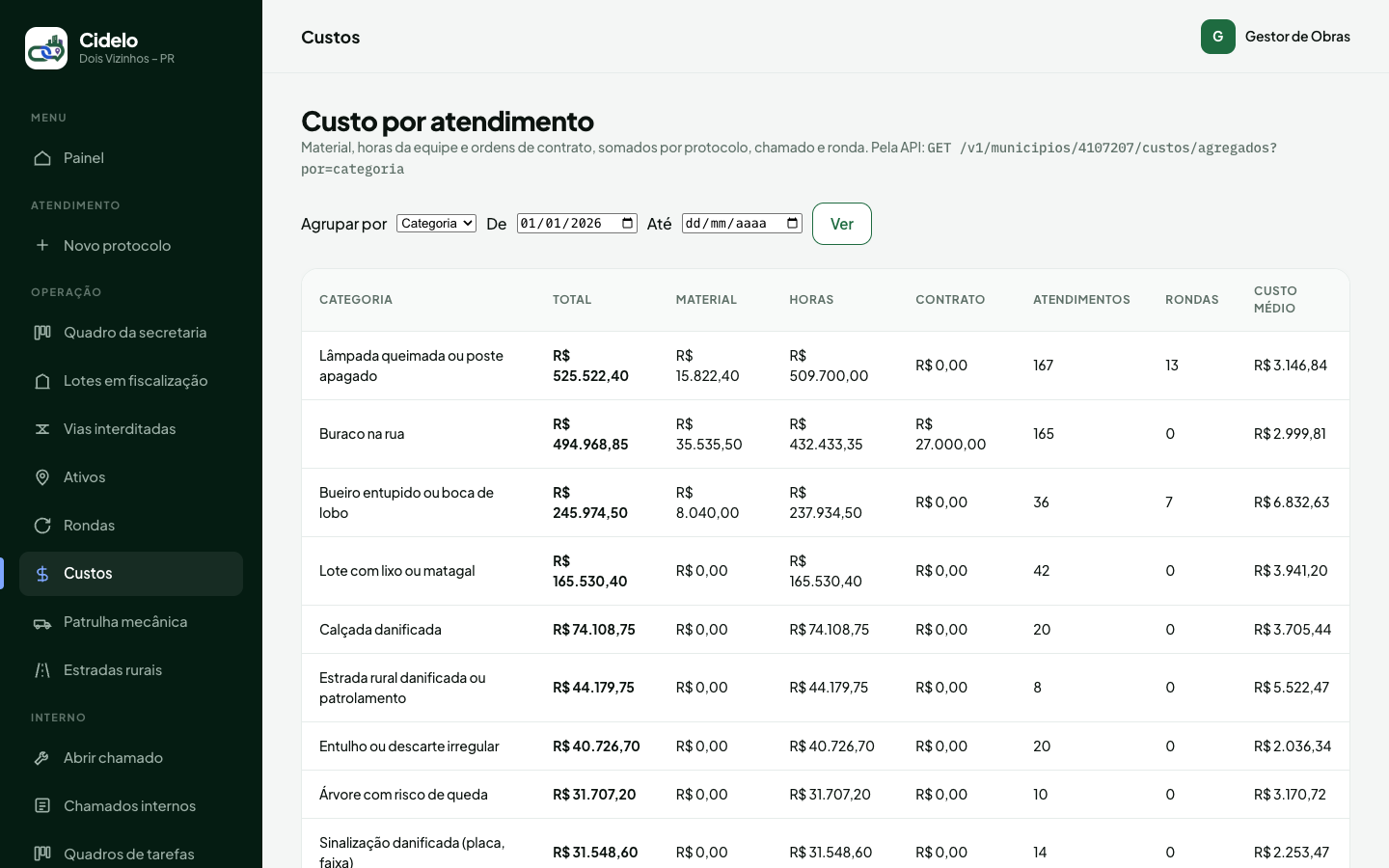Click 'Lote com lixo ou matagal' category

(x=397, y=571)
